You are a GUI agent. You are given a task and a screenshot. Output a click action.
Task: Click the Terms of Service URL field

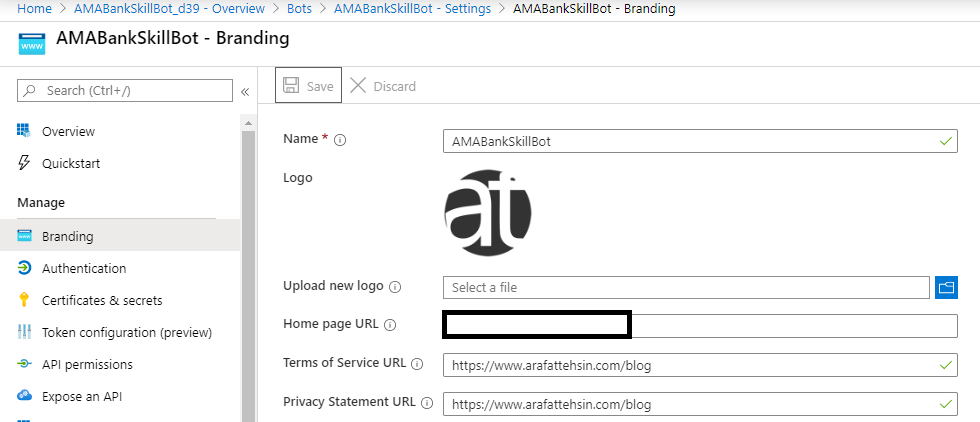pos(700,365)
